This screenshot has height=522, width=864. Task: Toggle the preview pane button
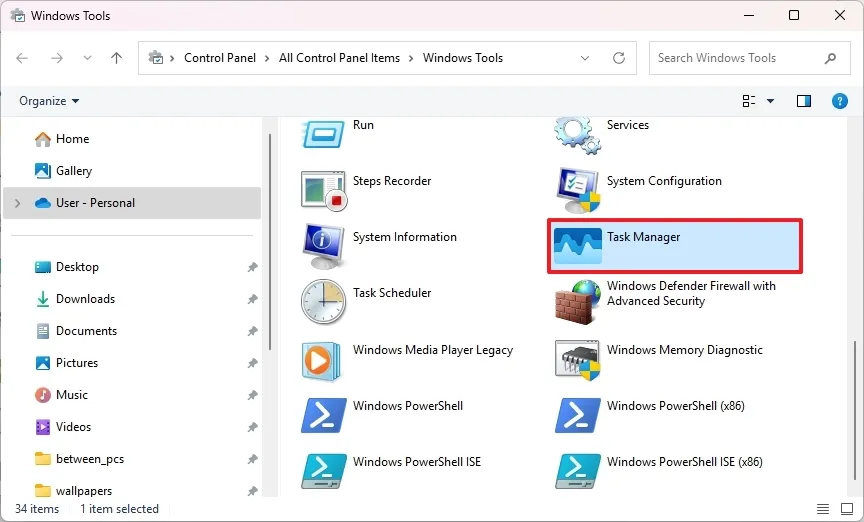coord(804,101)
